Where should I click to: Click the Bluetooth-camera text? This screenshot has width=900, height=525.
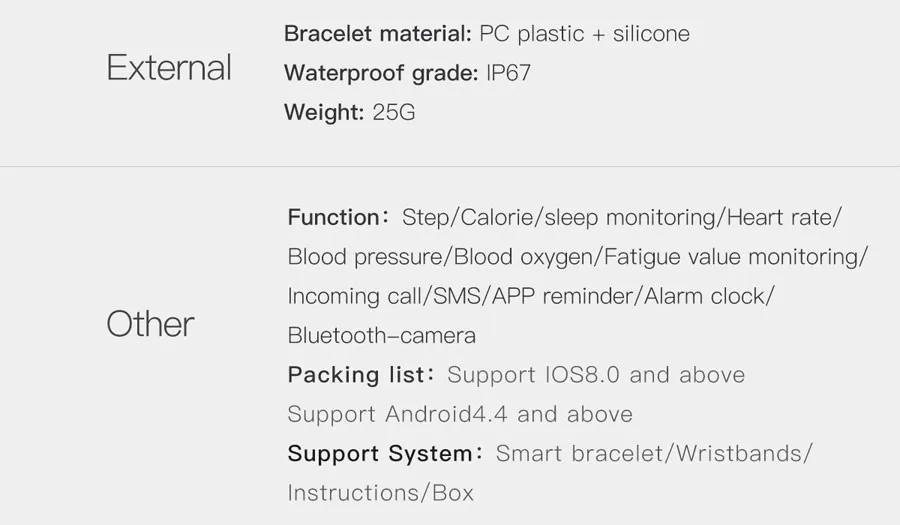pos(382,336)
